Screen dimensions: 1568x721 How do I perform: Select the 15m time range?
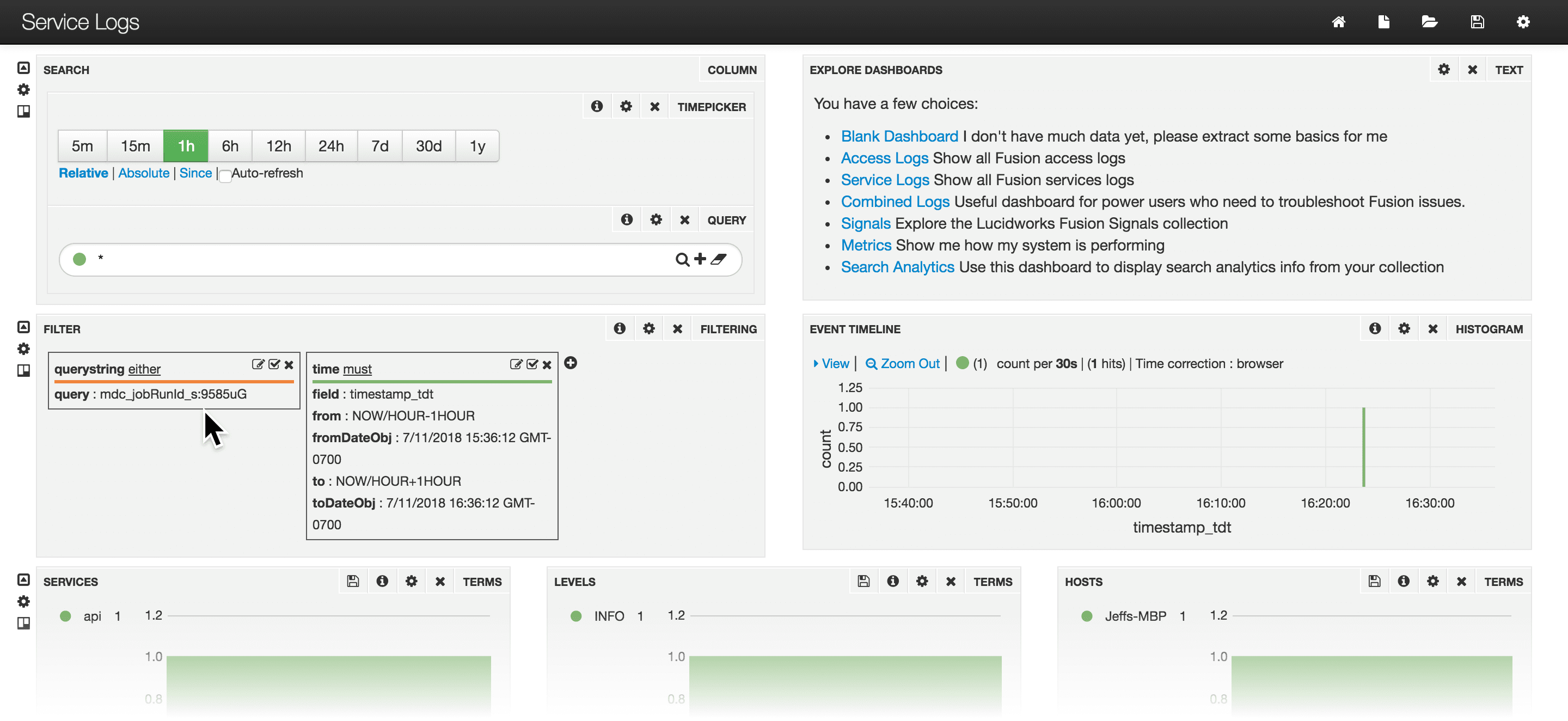click(x=135, y=146)
